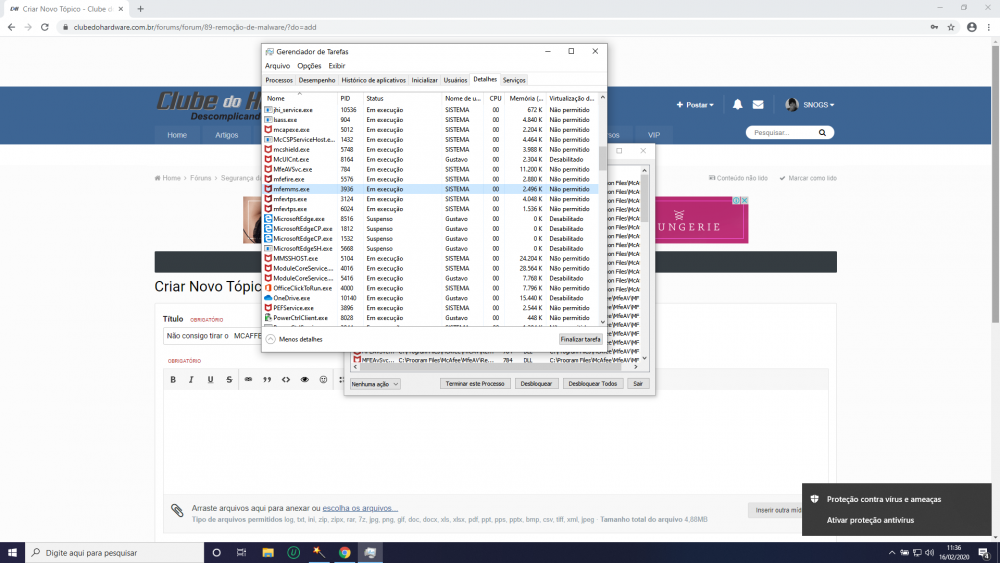Click the spoiler eye icon in editor
This screenshot has height=563, width=1000.
click(305, 380)
